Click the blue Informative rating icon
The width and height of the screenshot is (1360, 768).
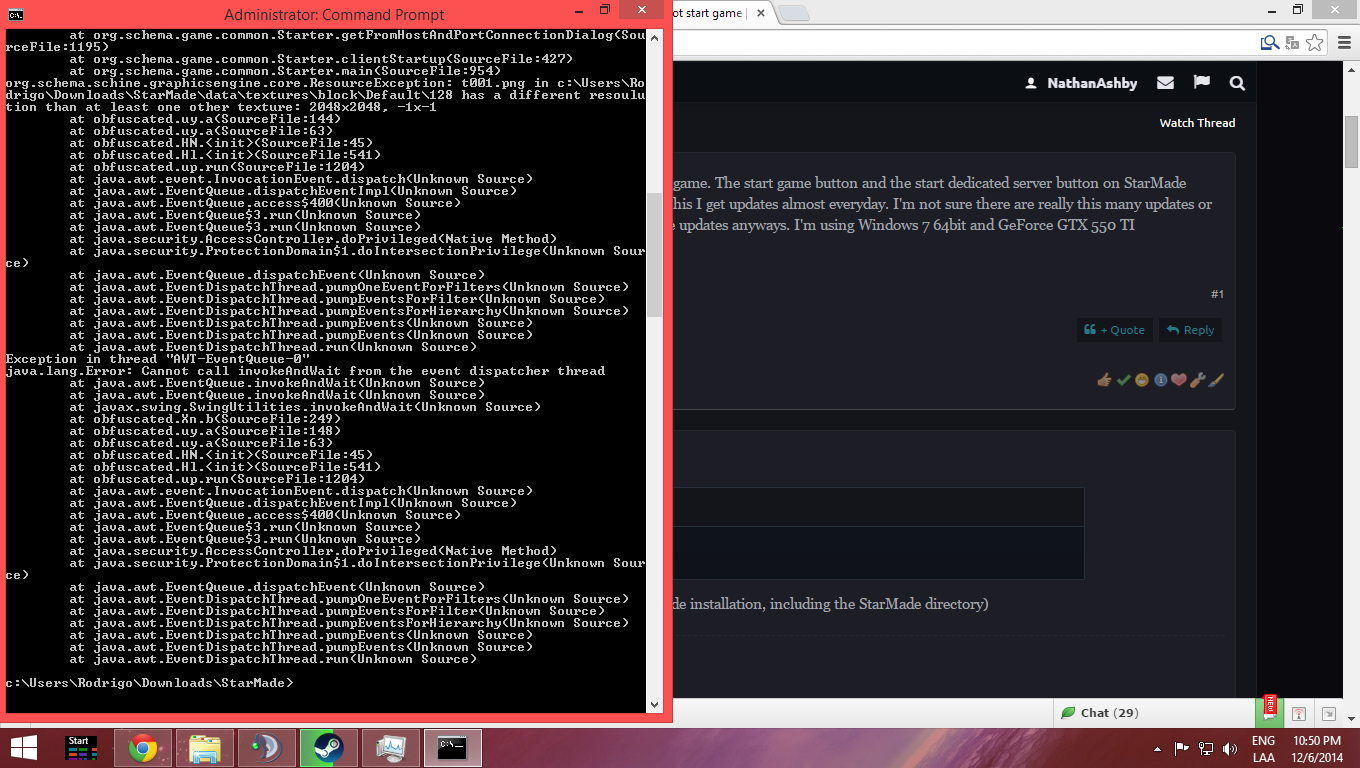click(1160, 380)
